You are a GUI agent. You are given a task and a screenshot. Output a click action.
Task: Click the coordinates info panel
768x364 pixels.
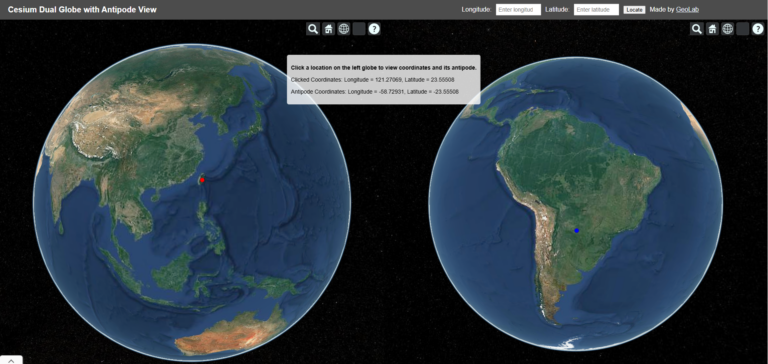tap(384, 79)
